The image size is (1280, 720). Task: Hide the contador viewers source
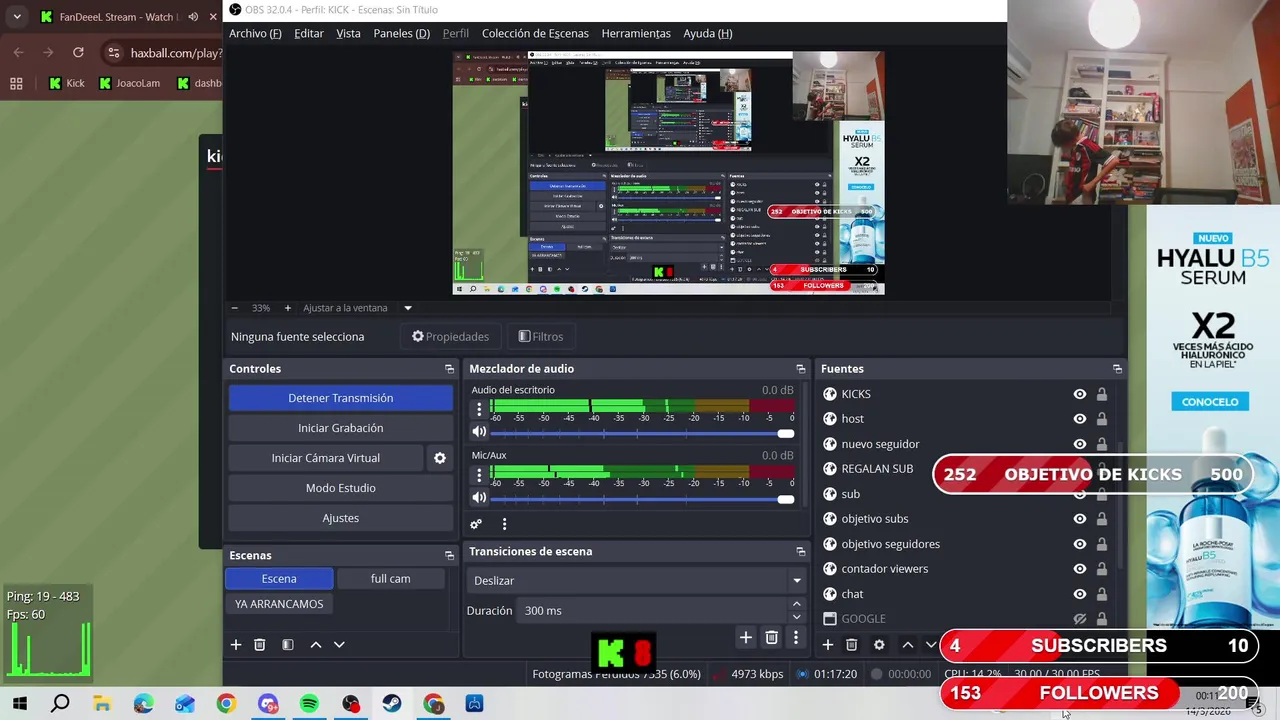click(x=1080, y=569)
